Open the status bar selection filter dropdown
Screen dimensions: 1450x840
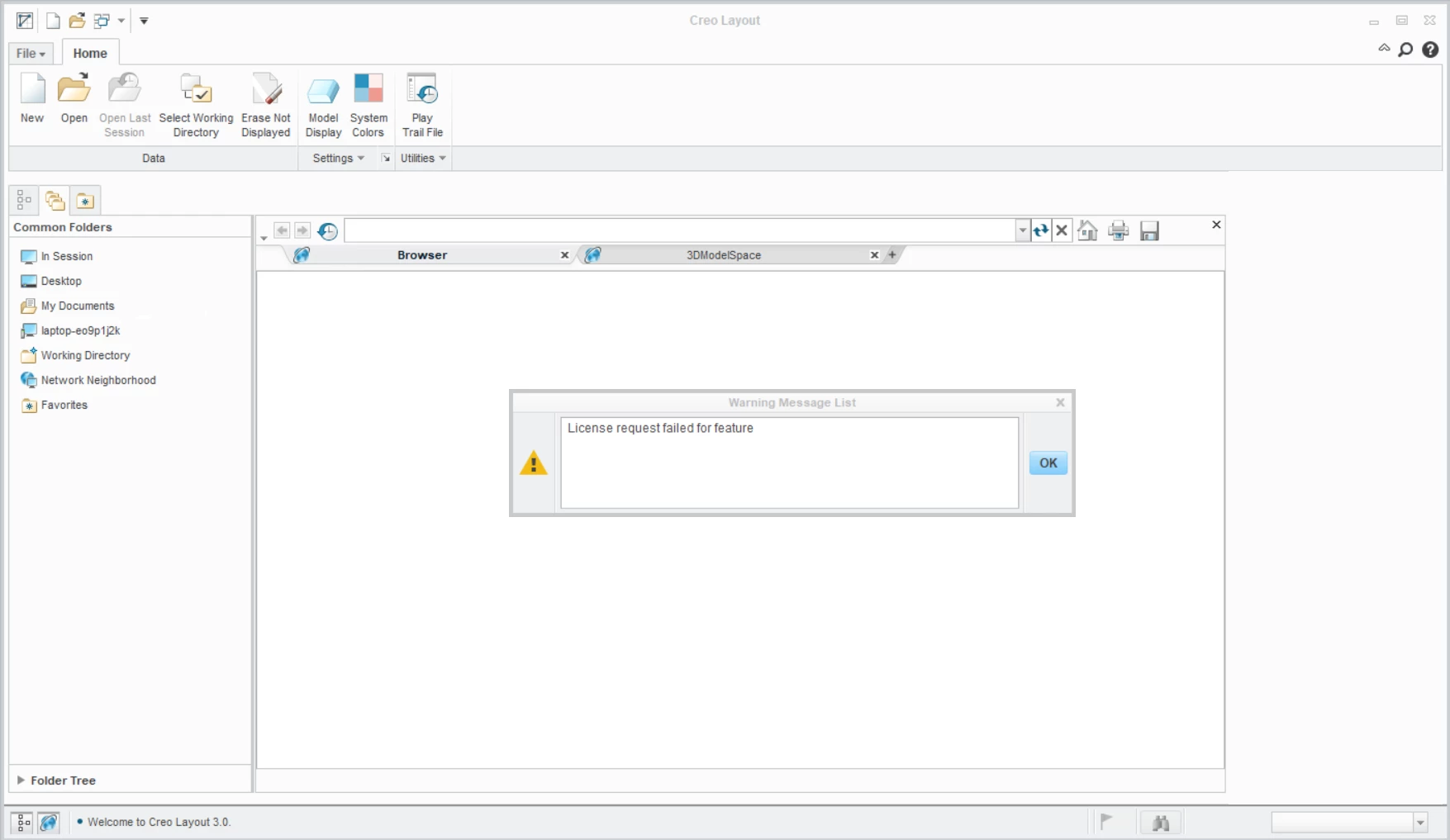[x=1420, y=822]
